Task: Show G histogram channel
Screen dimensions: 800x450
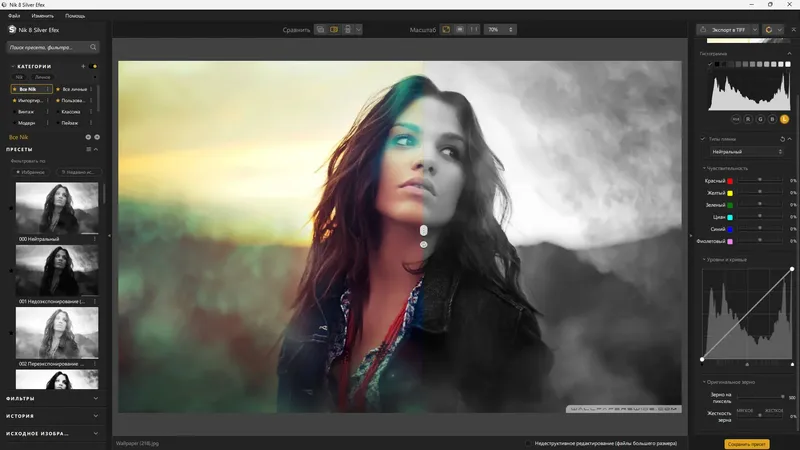Action: (x=760, y=119)
